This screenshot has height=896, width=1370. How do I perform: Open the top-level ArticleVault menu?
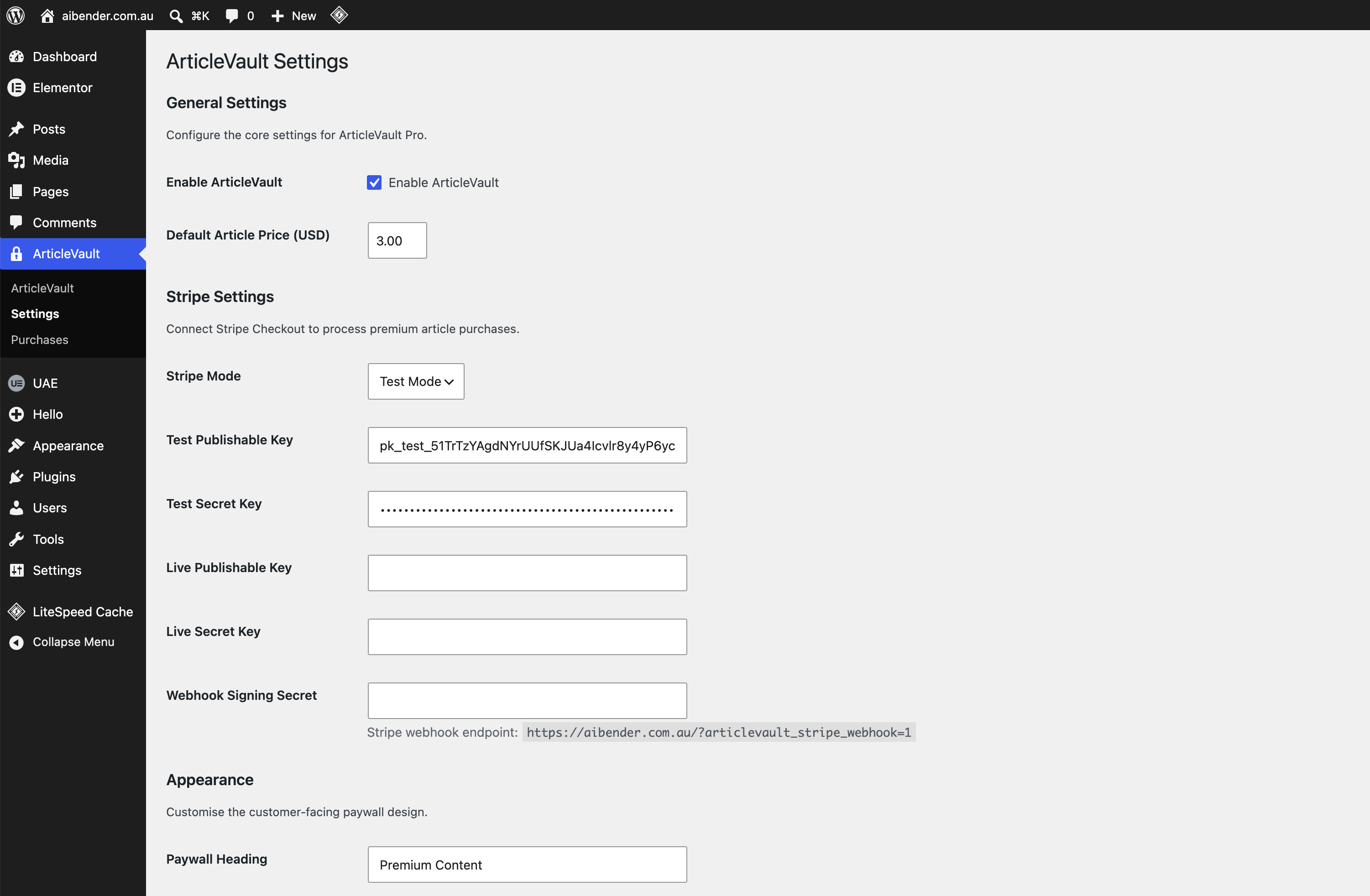[x=73, y=254]
